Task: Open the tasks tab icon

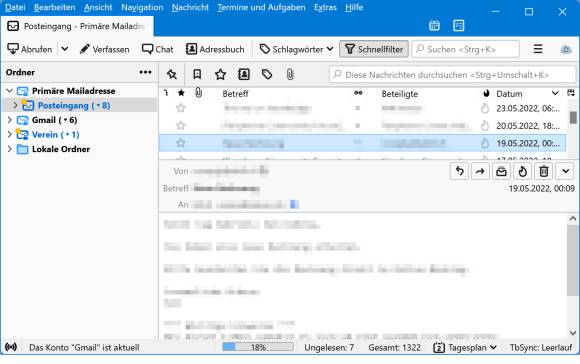Action: (458, 26)
